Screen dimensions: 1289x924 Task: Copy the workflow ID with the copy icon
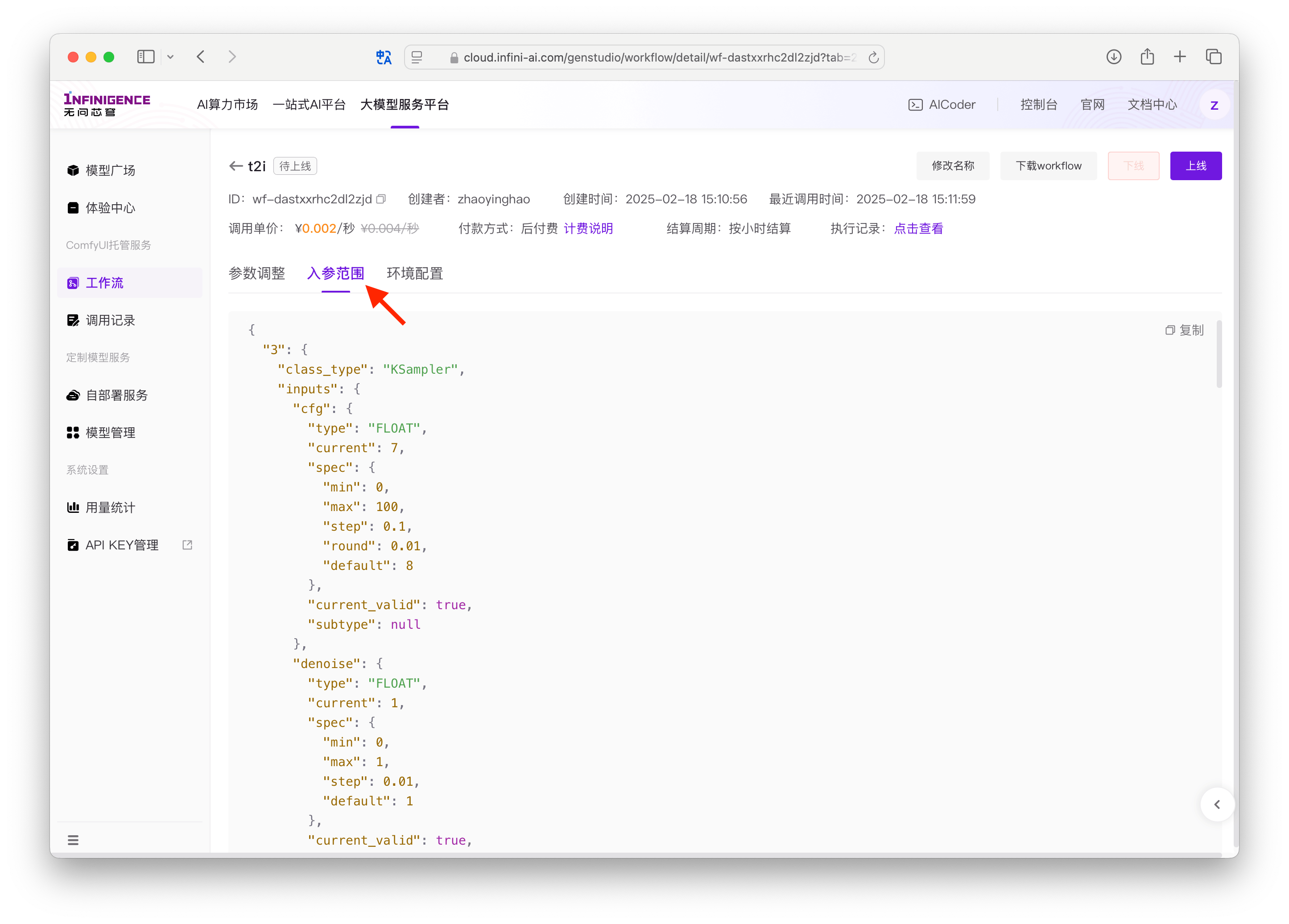[381, 199]
